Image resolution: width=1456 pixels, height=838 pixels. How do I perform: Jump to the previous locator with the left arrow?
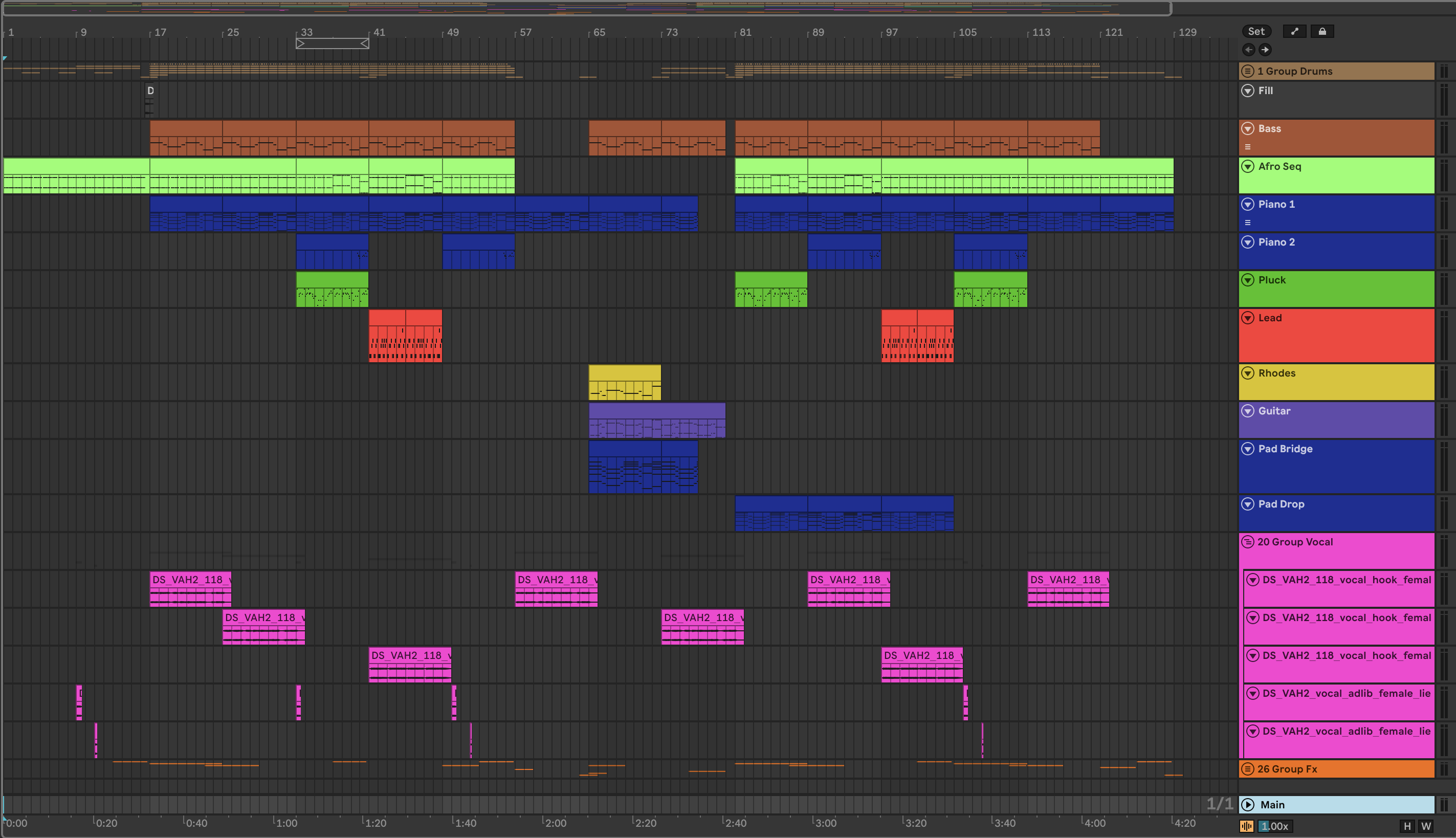[1248, 50]
